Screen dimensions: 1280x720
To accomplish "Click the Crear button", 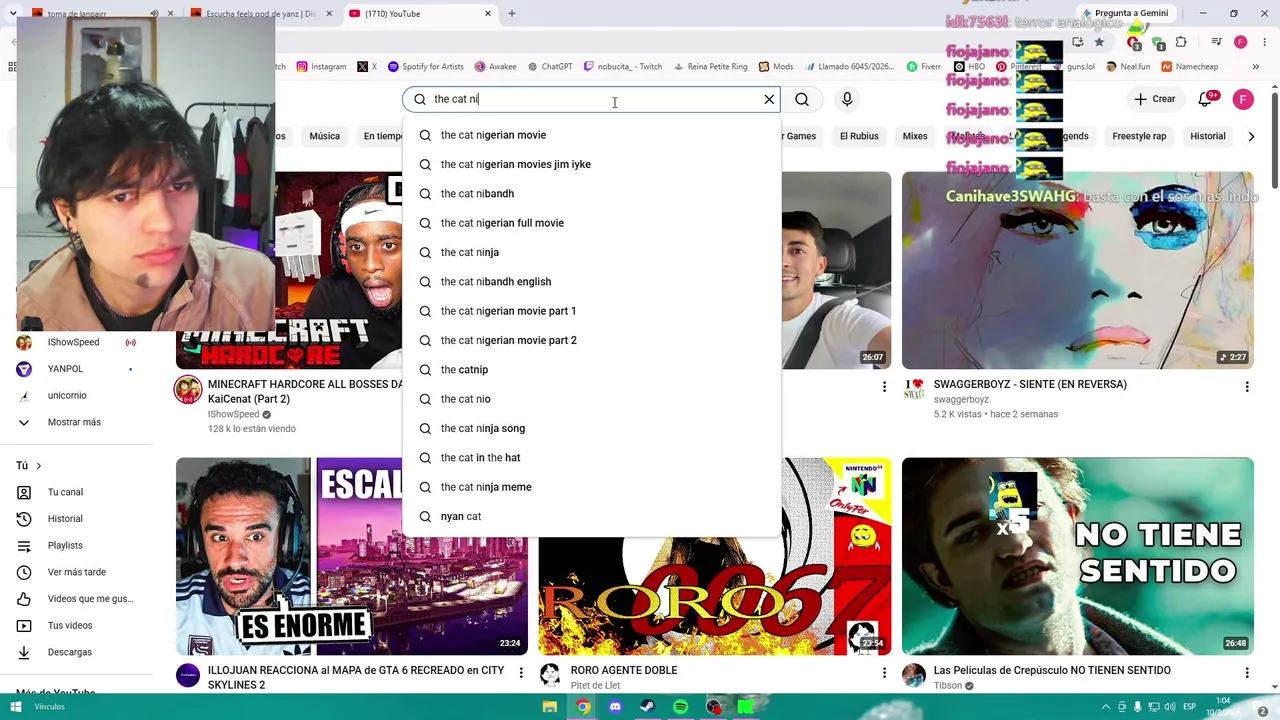I will coord(1154,99).
